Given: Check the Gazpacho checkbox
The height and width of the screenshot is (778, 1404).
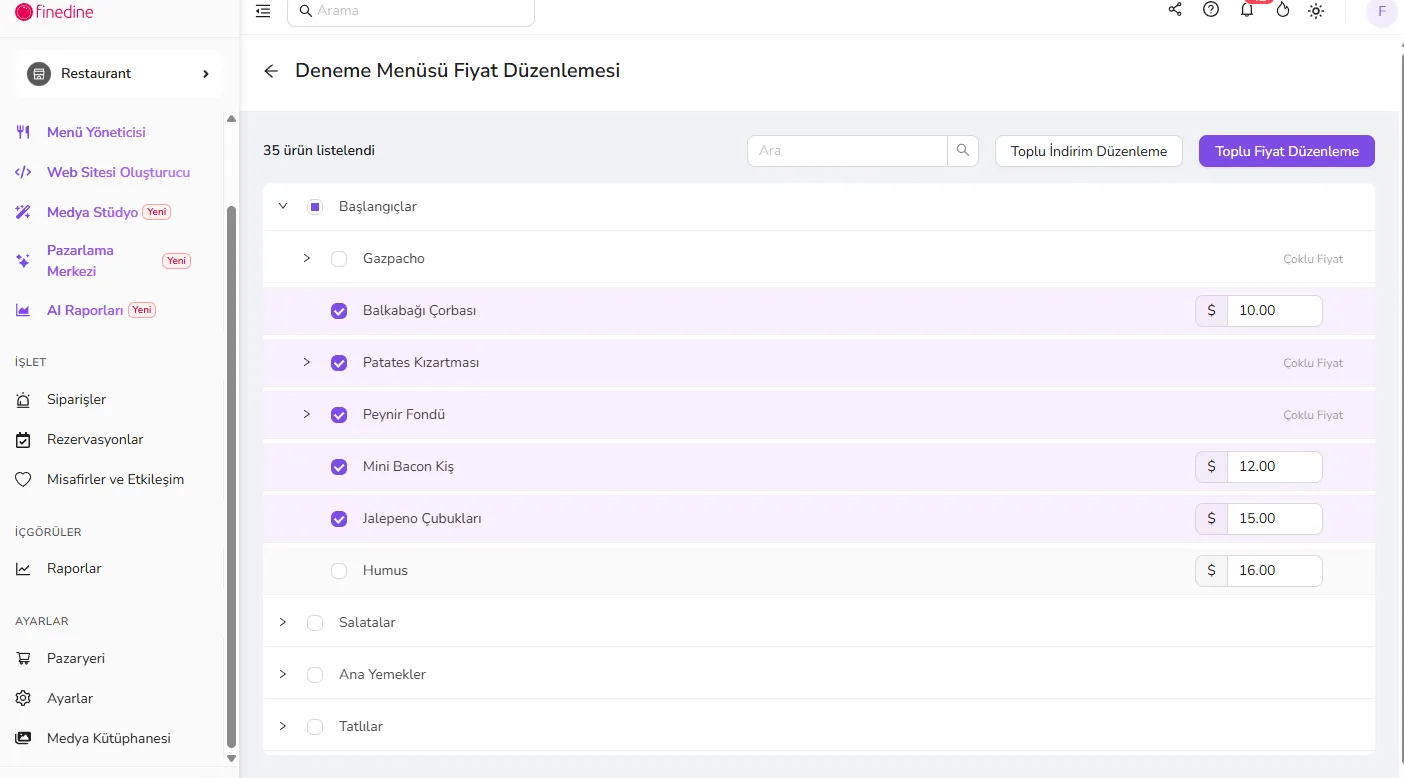Looking at the screenshot, I should click(x=339, y=259).
